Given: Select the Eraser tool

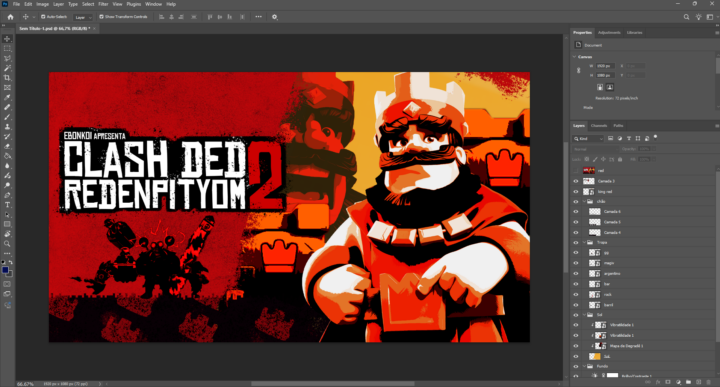Looking at the screenshot, I should [x=7, y=146].
